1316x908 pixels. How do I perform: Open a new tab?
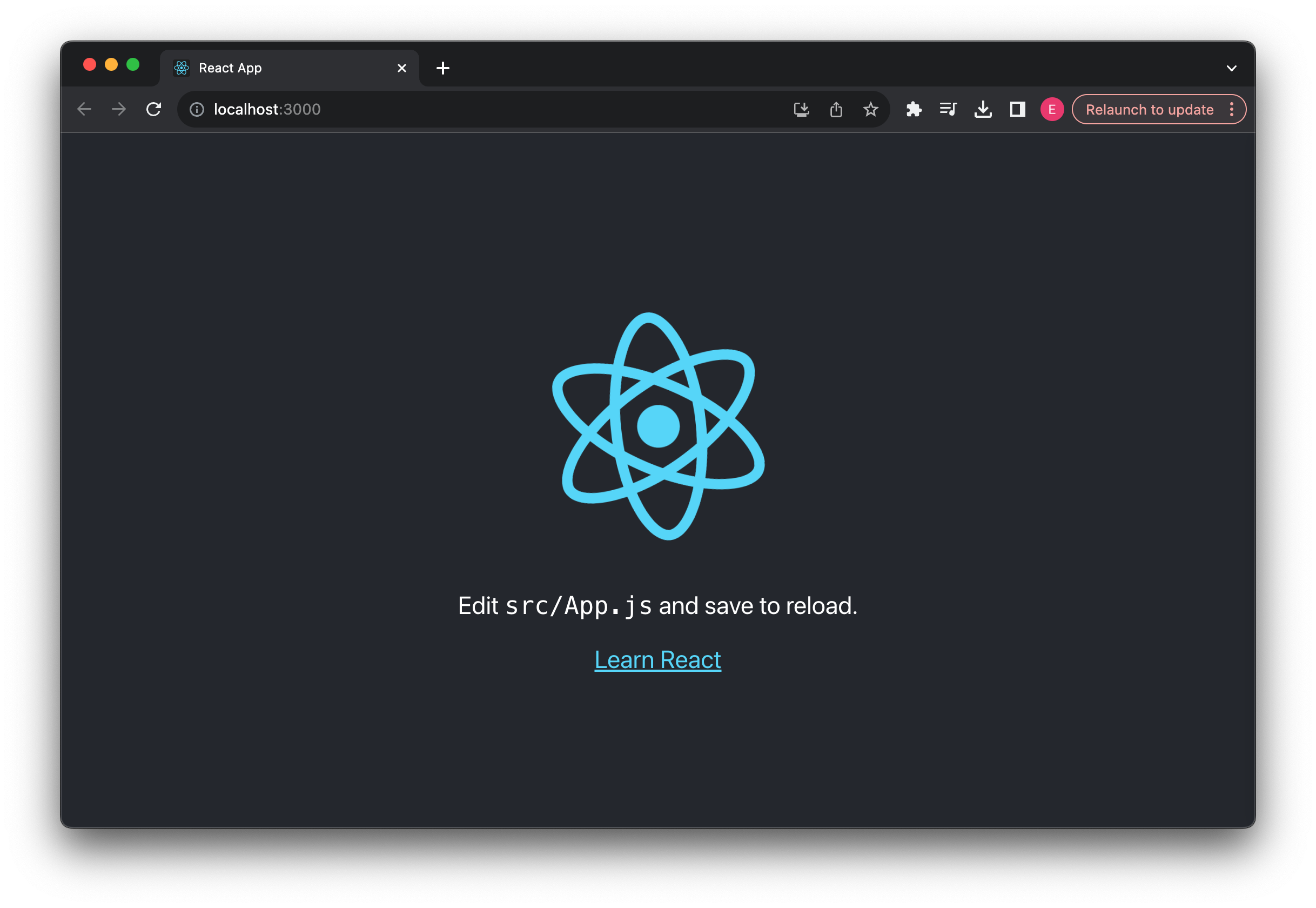pos(443,68)
